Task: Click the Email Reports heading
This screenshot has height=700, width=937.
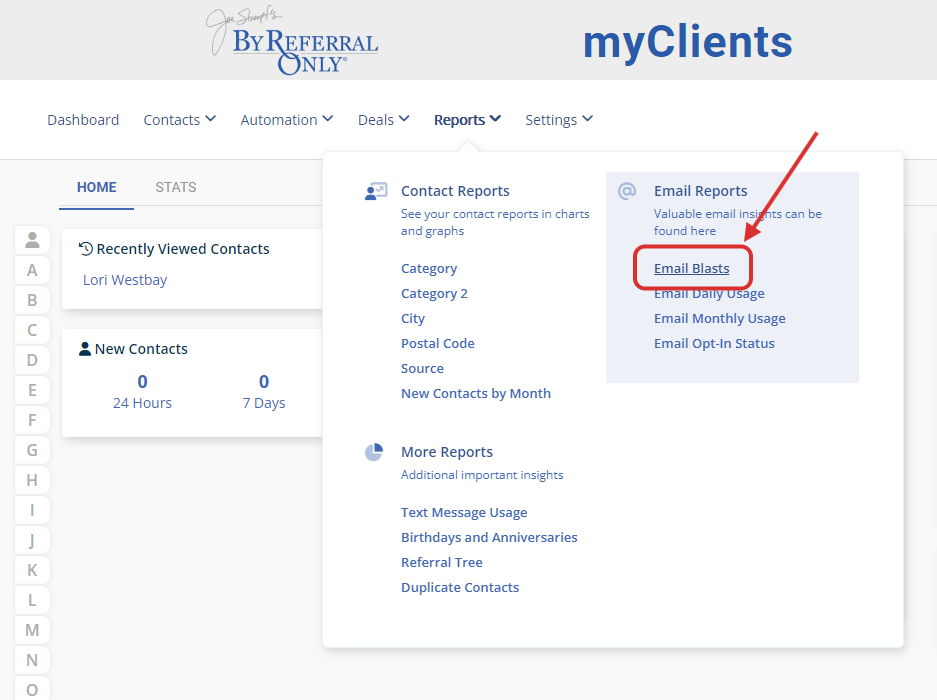Action: click(x=700, y=191)
